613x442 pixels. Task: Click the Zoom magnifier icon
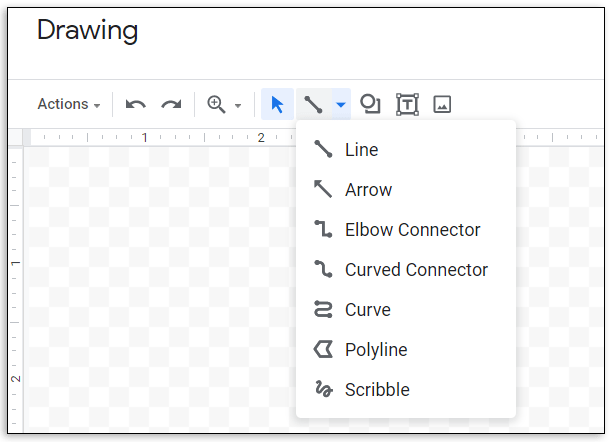(215, 104)
